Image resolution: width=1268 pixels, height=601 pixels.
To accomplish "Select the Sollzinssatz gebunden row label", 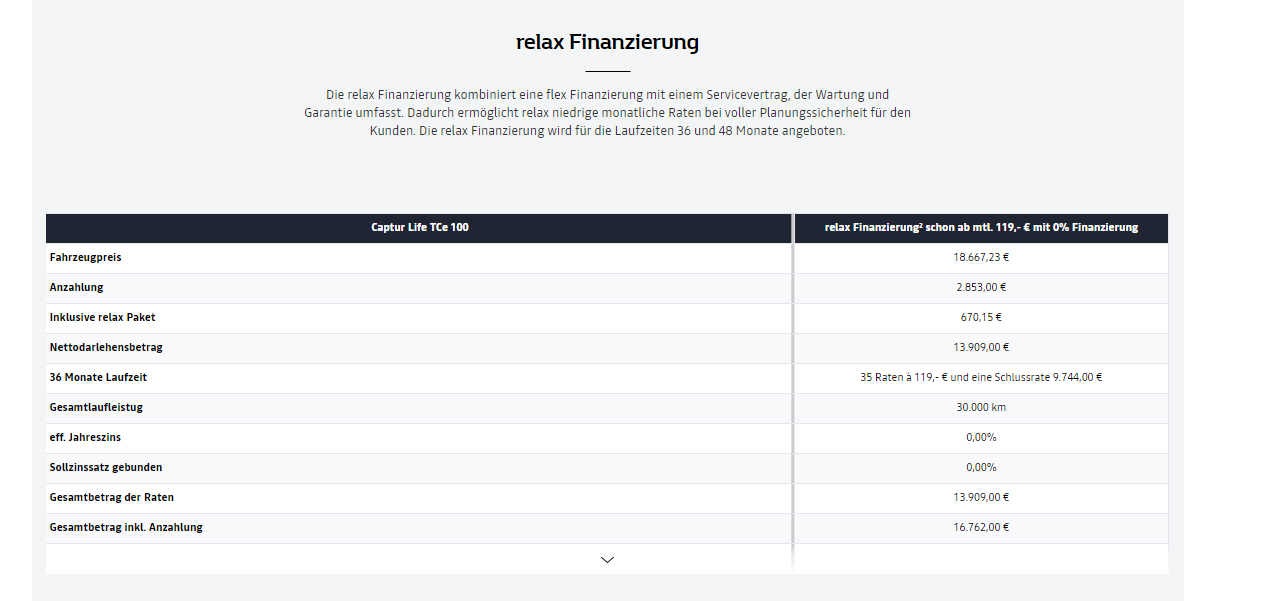I will coord(106,468).
